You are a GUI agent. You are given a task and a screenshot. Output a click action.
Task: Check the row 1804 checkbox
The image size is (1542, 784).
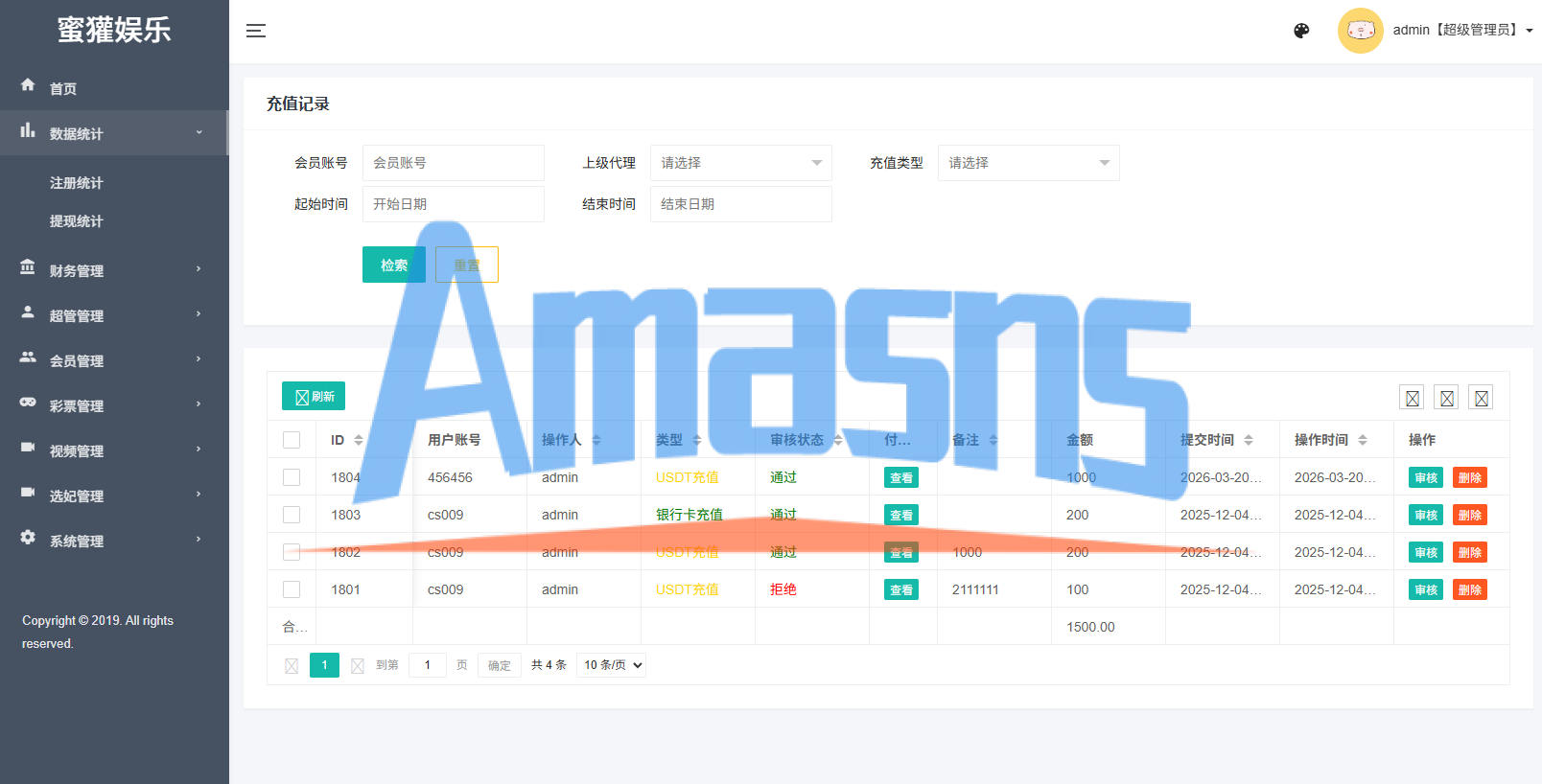click(292, 477)
